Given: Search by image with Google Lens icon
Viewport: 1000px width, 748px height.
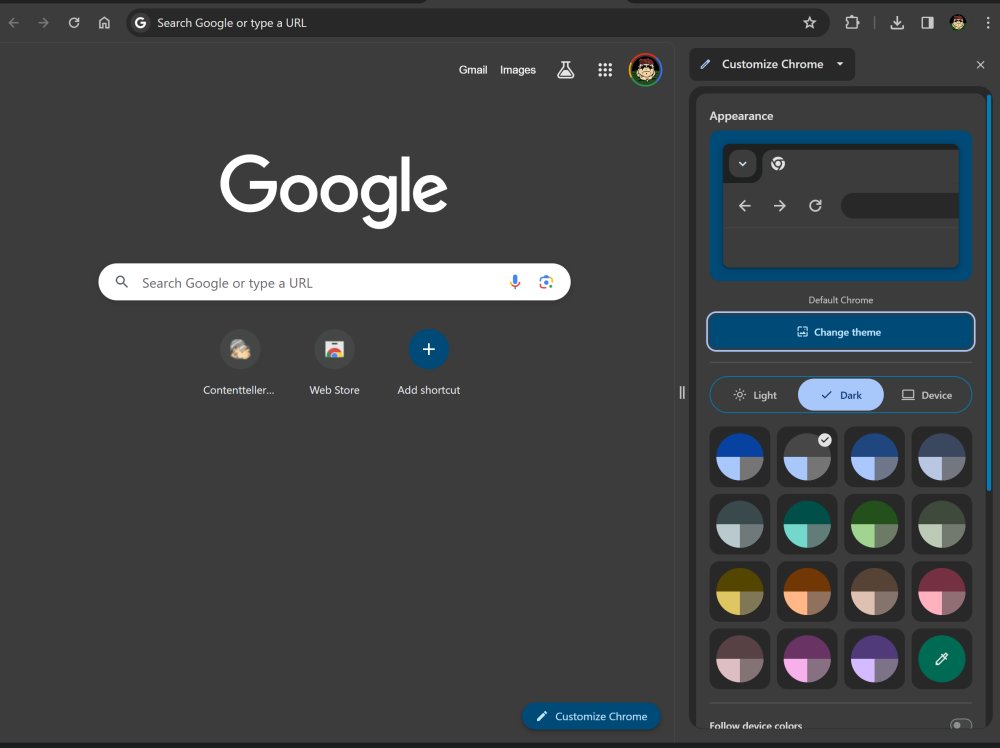Looking at the screenshot, I should click(x=546, y=282).
